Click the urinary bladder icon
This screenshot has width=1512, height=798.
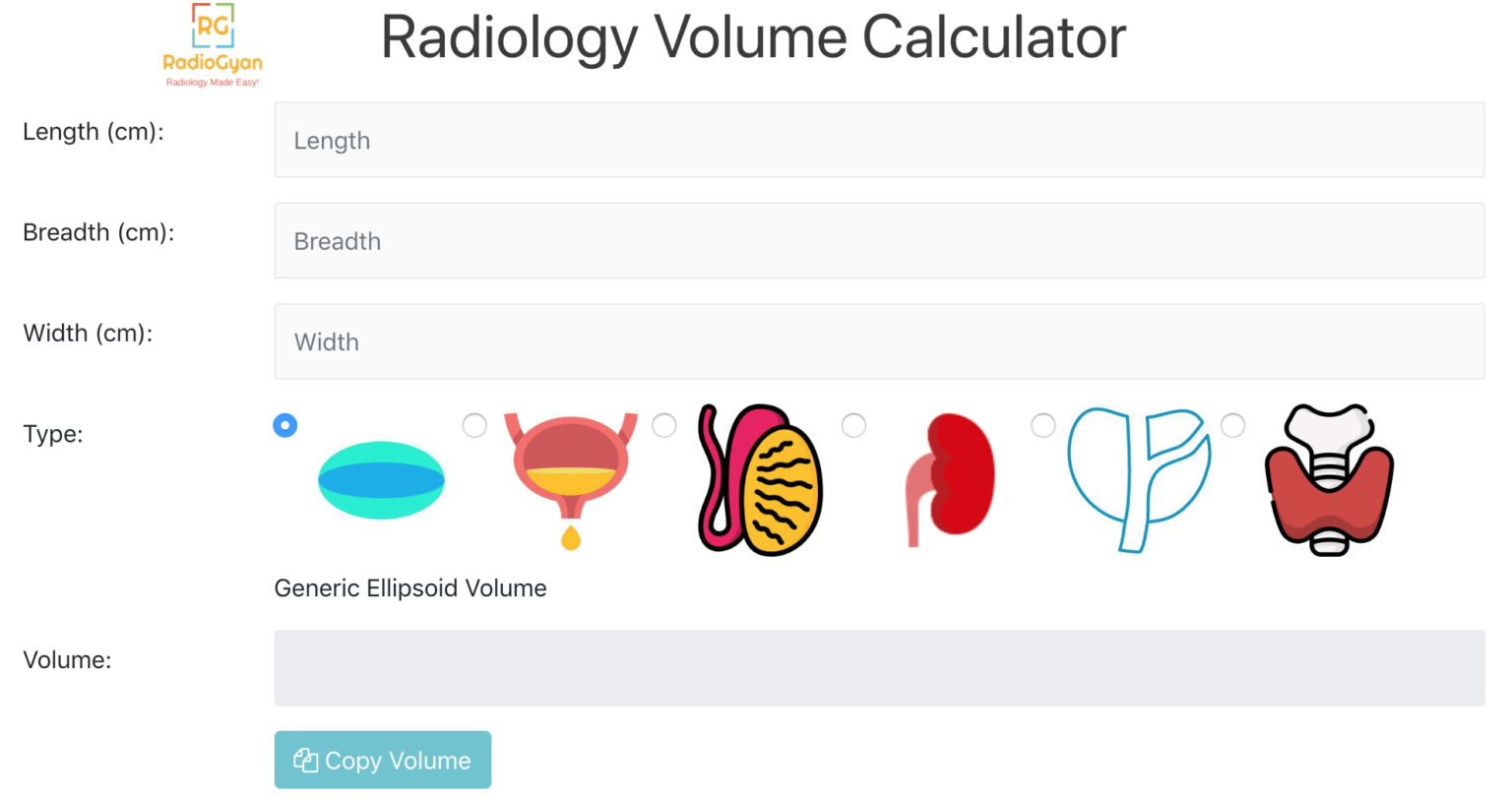coord(571,479)
